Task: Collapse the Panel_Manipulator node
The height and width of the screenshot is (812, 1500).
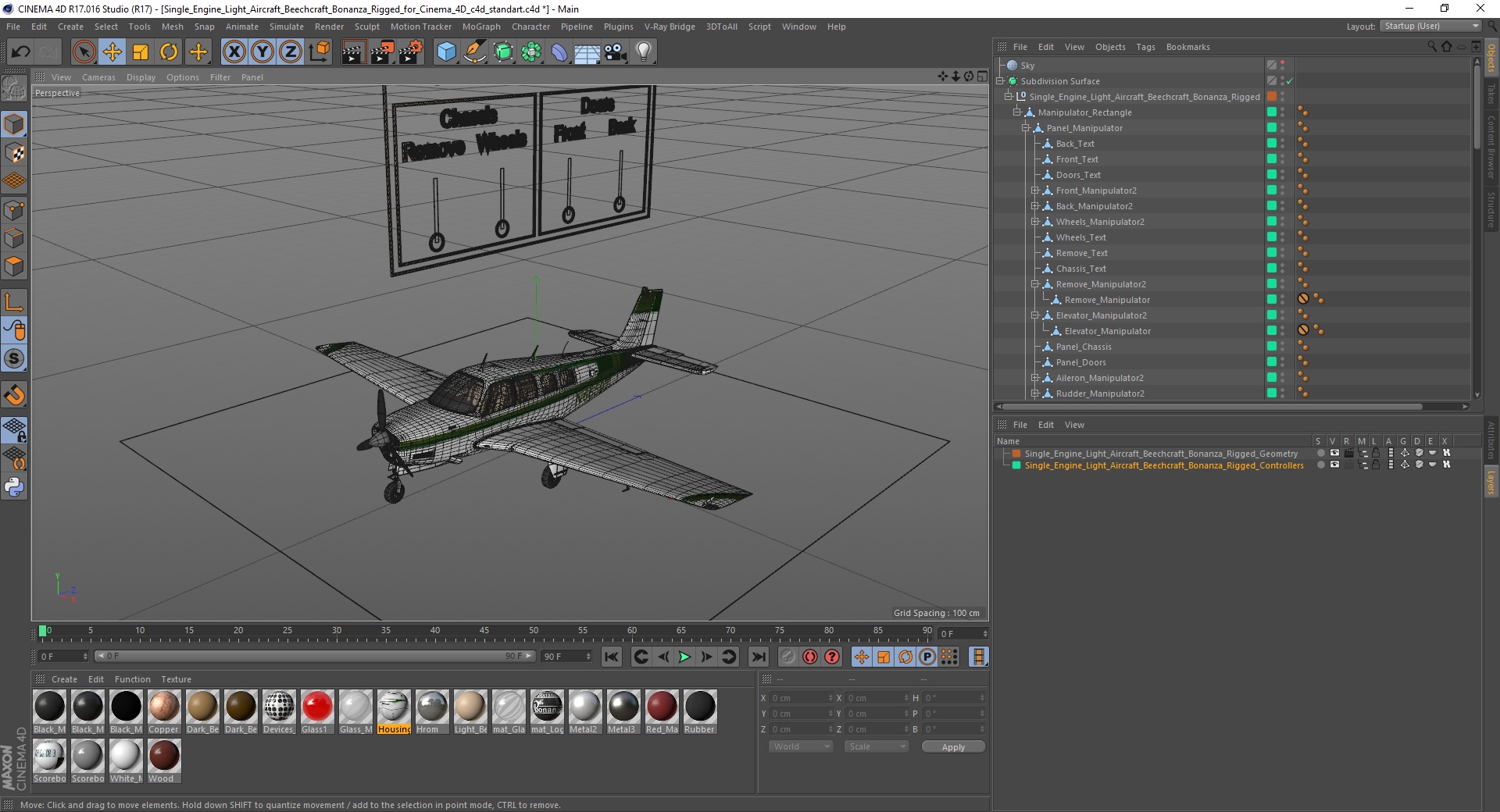Action: (x=1026, y=128)
